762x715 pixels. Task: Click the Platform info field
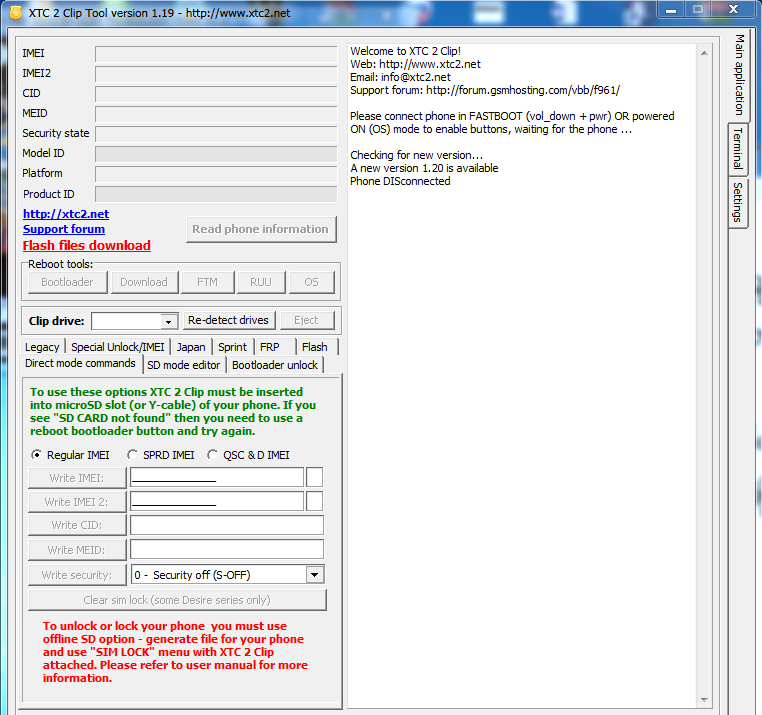pyautogui.click(x=216, y=174)
